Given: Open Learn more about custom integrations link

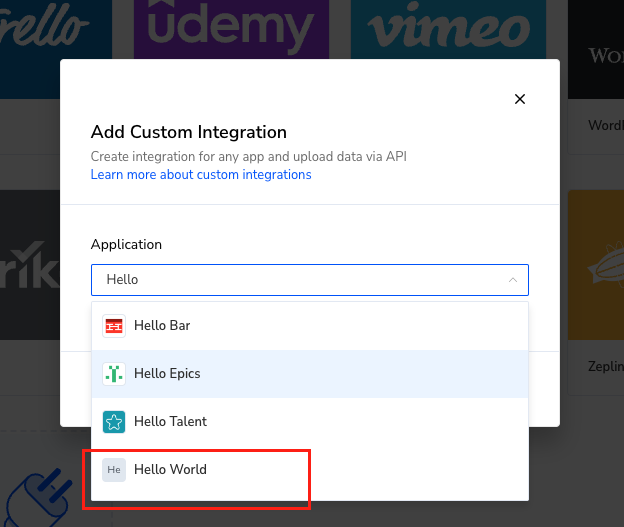Looking at the screenshot, I should 201,175.
